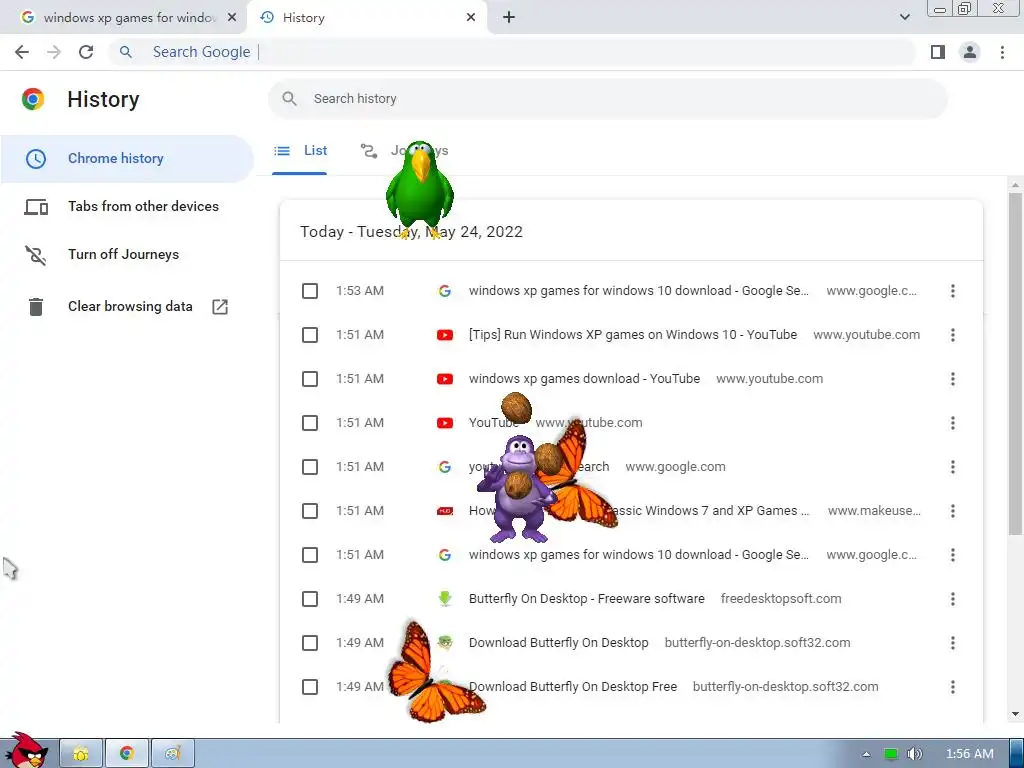Click the purple gorilla juggling coconuts
The width and height of the screenshot is (1024, 768).
(518, 487)
